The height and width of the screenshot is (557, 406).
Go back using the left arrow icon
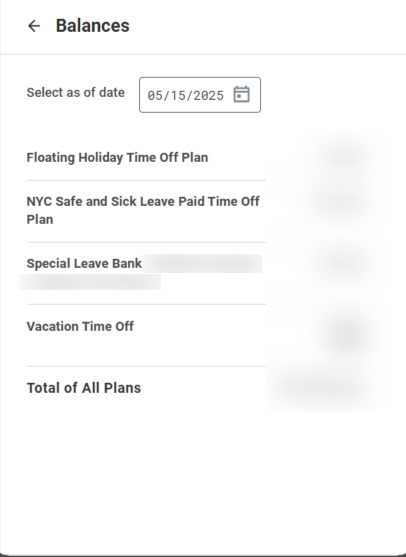coord(34,26)
